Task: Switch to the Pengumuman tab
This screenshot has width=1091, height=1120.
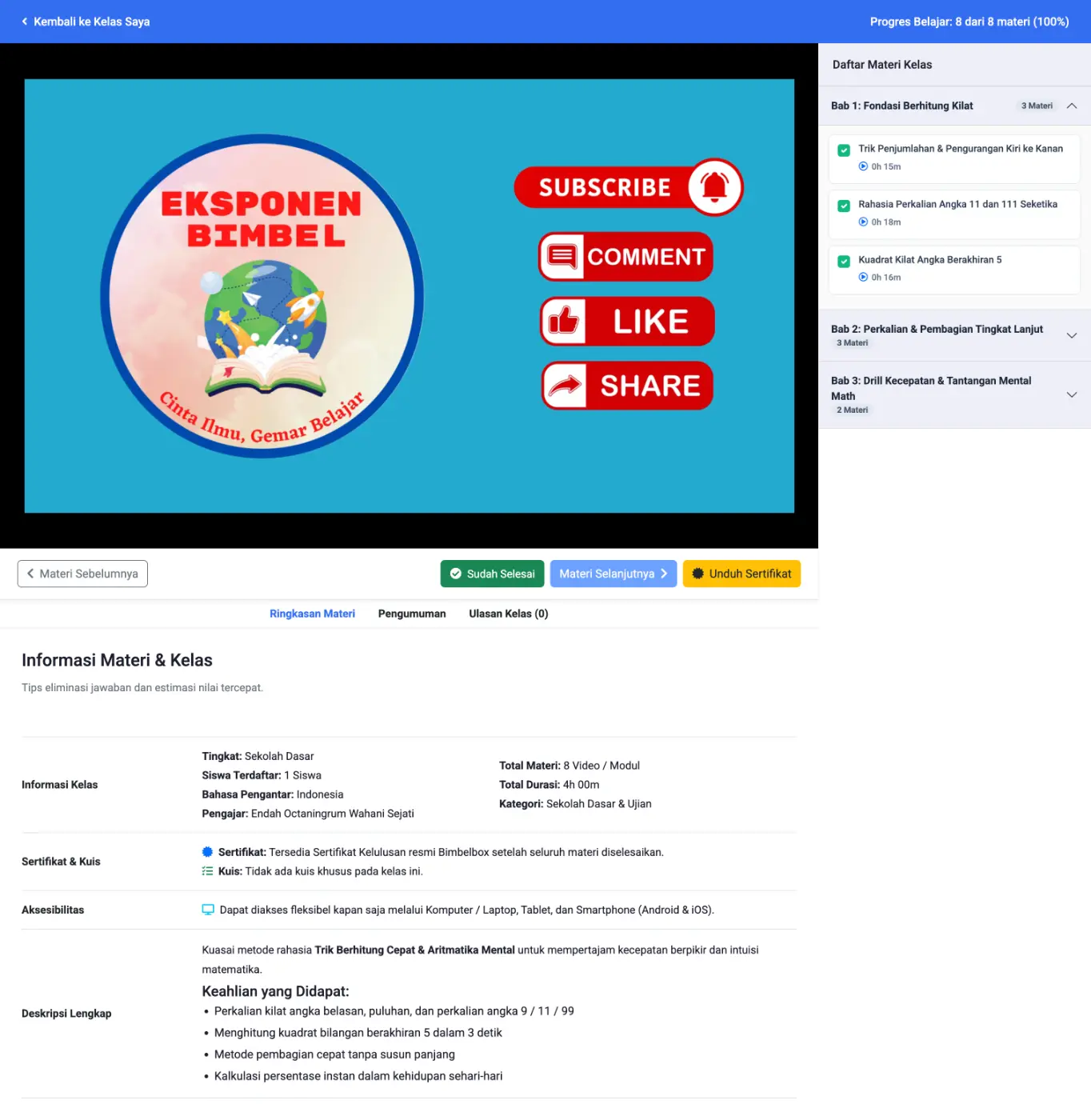Action: point(412,614)
